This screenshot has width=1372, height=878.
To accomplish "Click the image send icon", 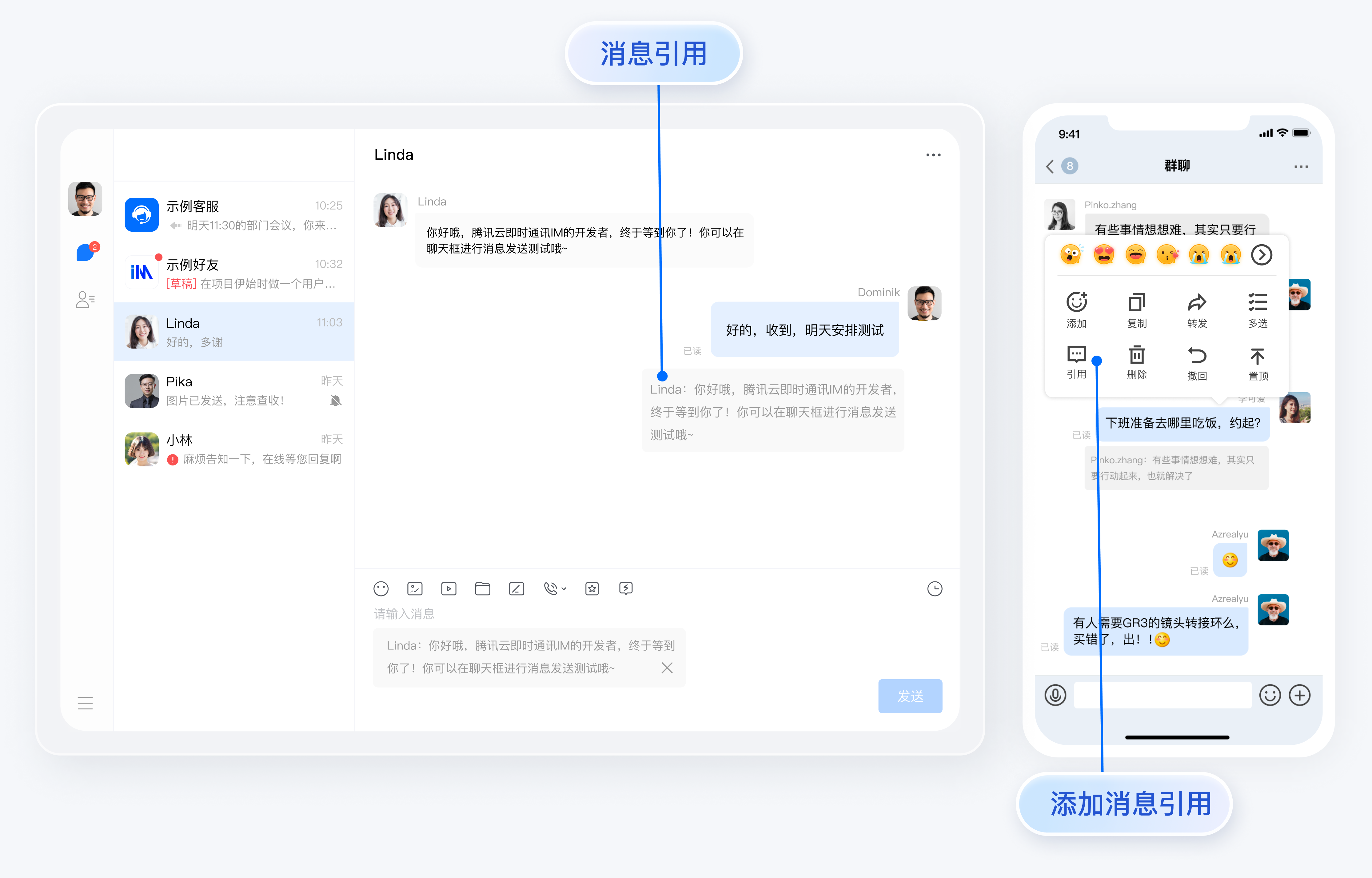I will tap(414, 589).
